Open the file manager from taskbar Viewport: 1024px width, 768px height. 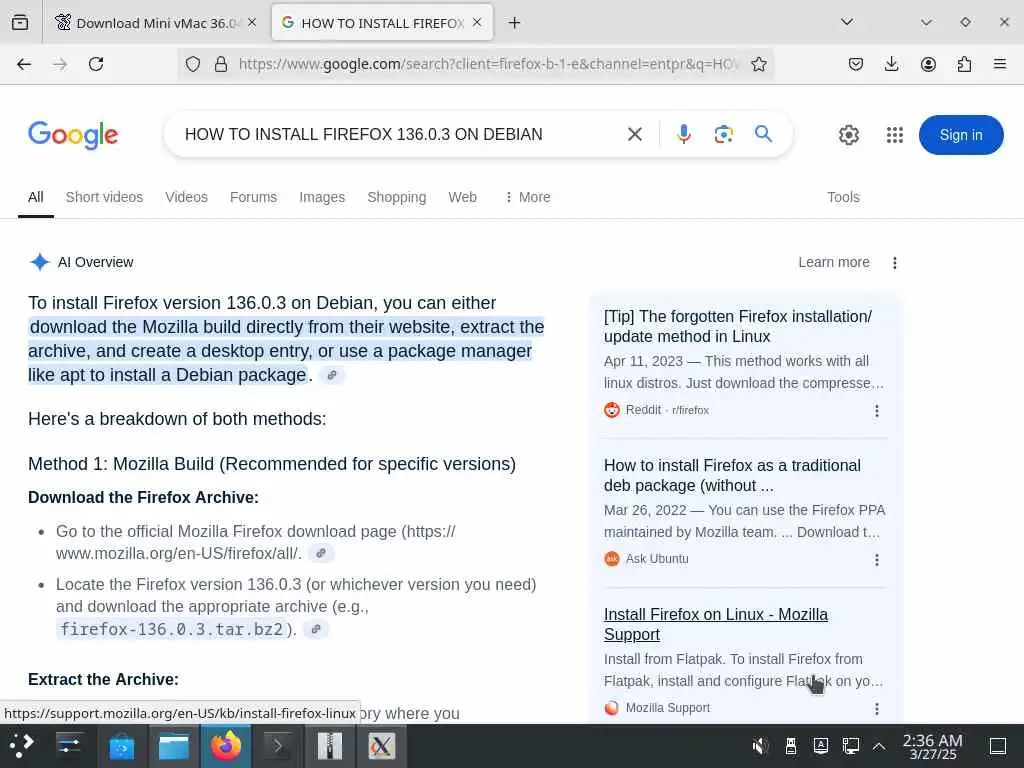(174, 746)
